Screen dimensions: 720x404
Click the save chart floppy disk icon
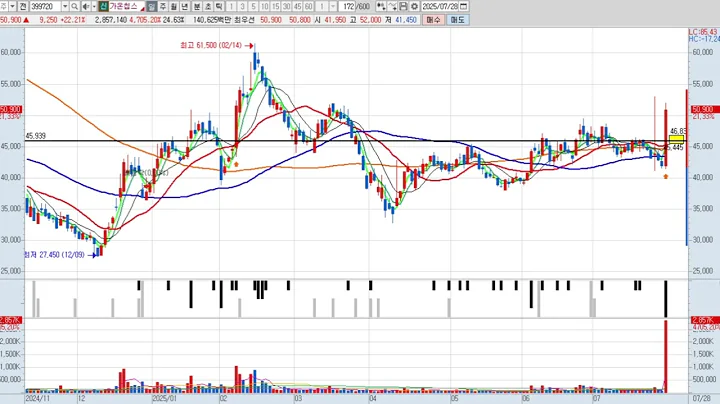click(x=403, y=6)
